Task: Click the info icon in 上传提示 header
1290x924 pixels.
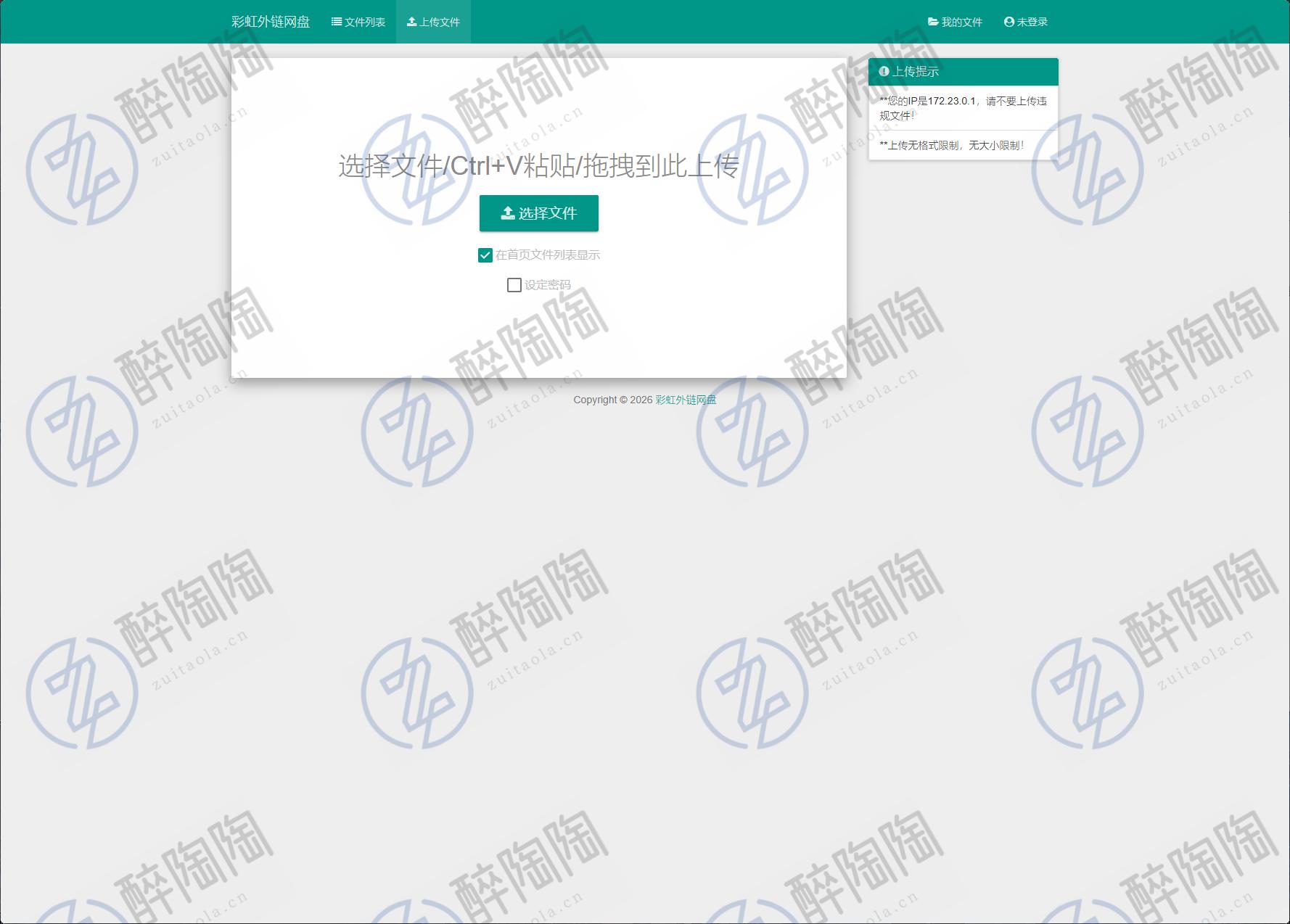Action: tap(884, 71)
